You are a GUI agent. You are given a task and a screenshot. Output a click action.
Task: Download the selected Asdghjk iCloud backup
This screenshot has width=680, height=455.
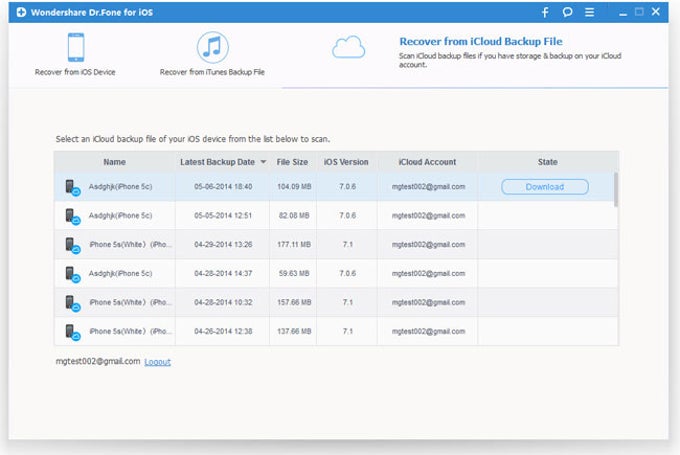coord(544,187)
